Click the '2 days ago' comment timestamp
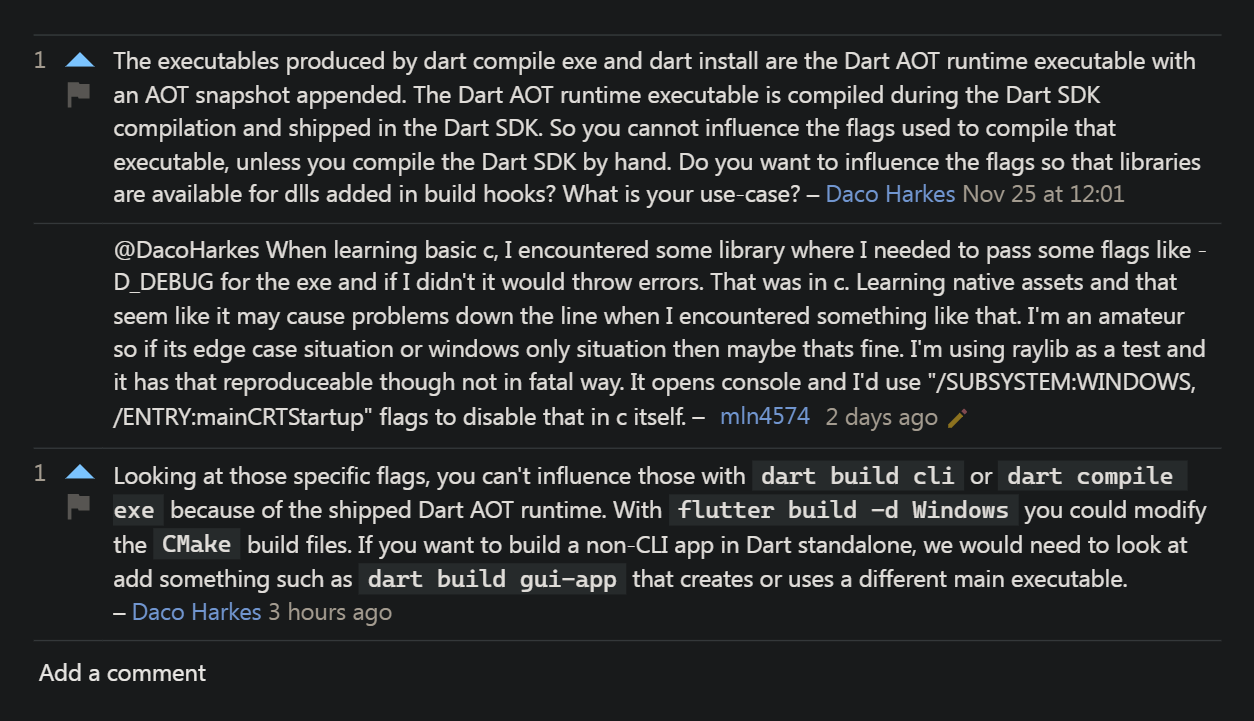 (881, 417)
